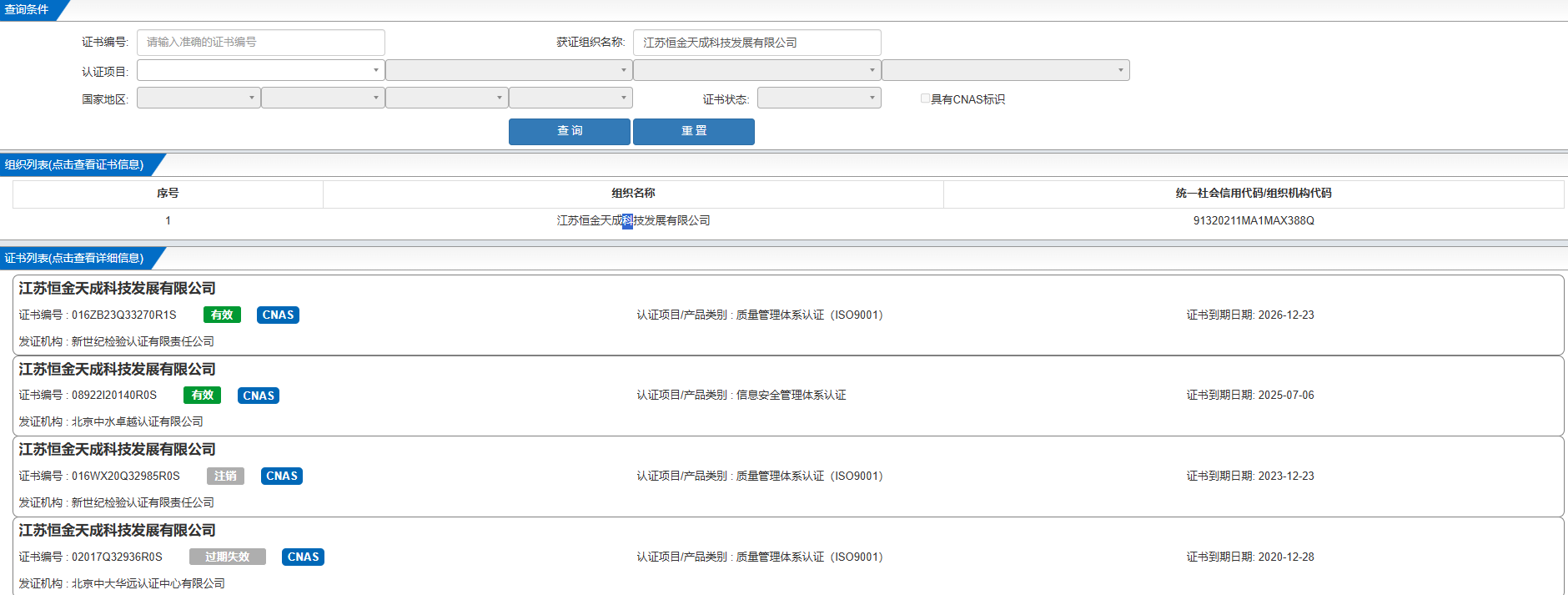The height and width of the screenshot is (595, 1568).
Task: Open certificate 016ZB23Q33270R1S details
Action: (x=788, y=315)
